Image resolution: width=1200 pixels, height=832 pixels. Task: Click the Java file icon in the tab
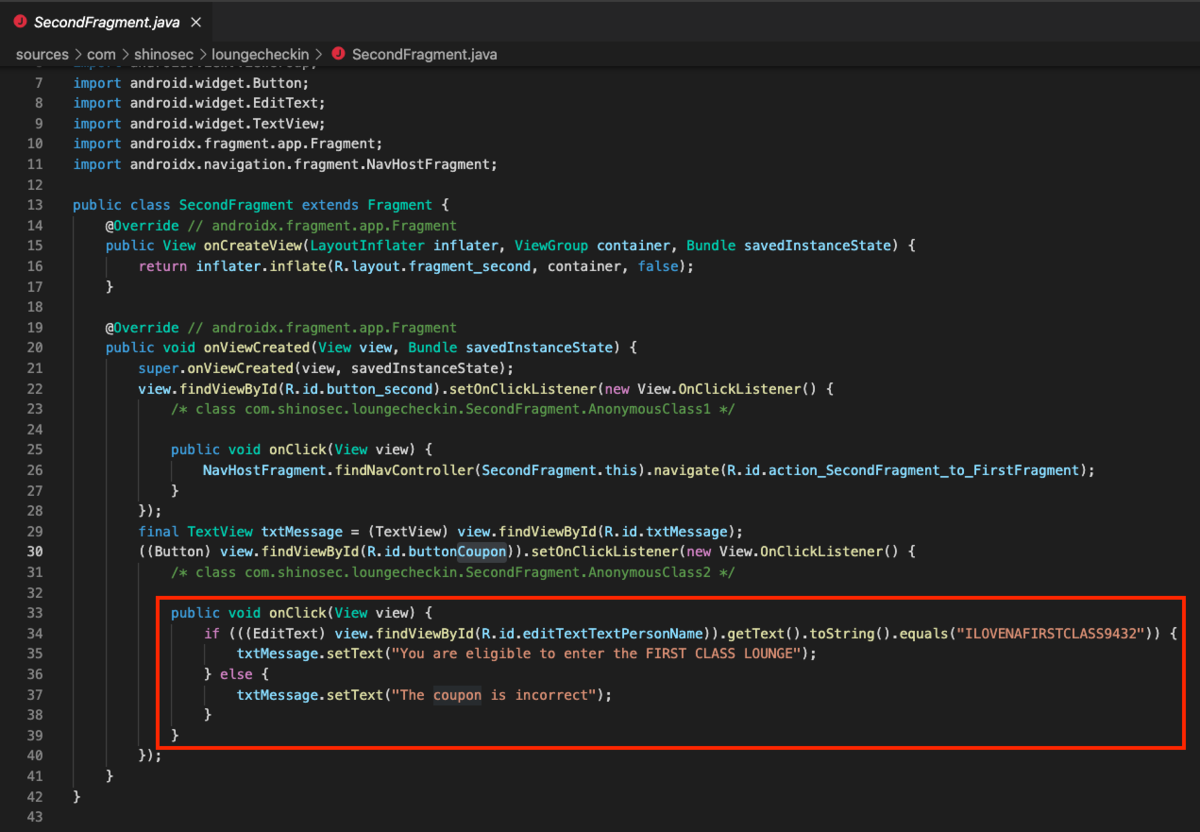pyautogui.click(x=20, y=21)
